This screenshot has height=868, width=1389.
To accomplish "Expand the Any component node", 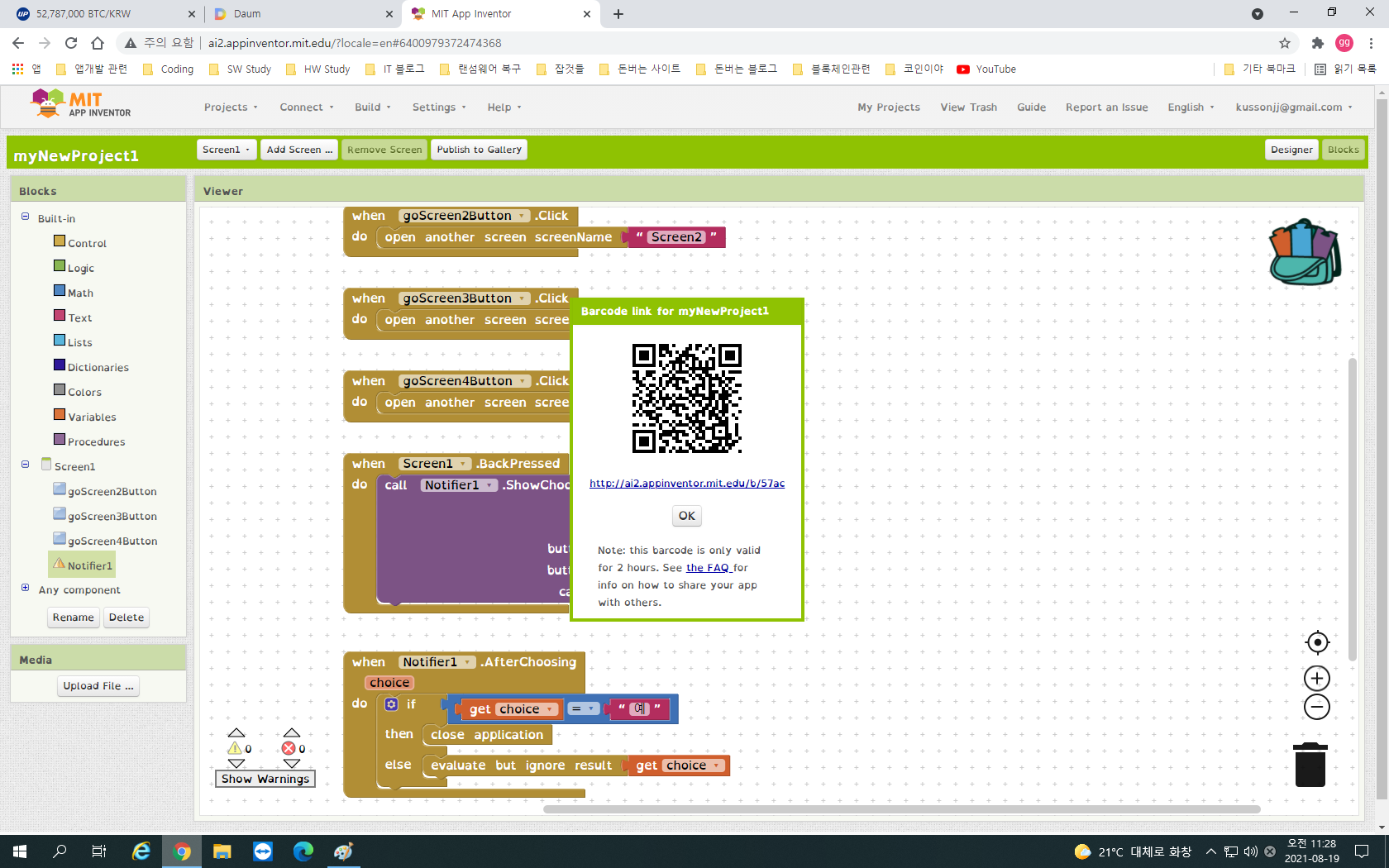I will tap(25, 588).
